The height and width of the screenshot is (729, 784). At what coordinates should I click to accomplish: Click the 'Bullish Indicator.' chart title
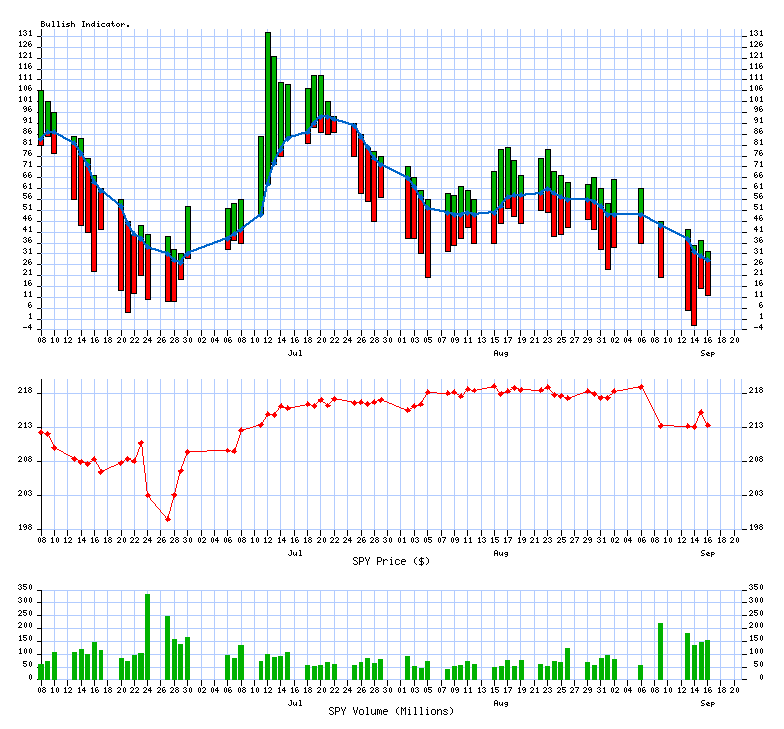pos(85,23)
